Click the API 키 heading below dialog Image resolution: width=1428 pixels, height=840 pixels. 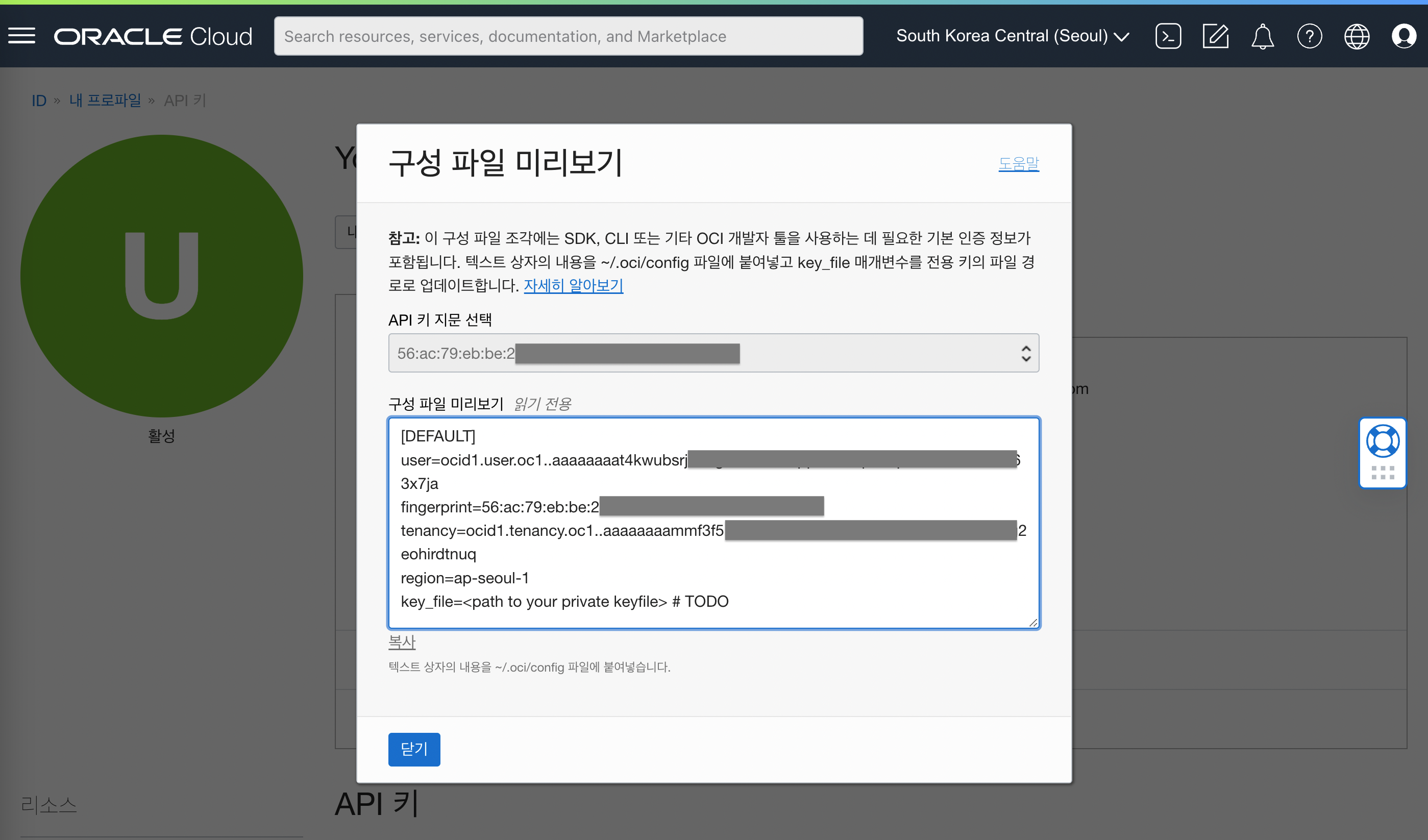pos(377,804)
